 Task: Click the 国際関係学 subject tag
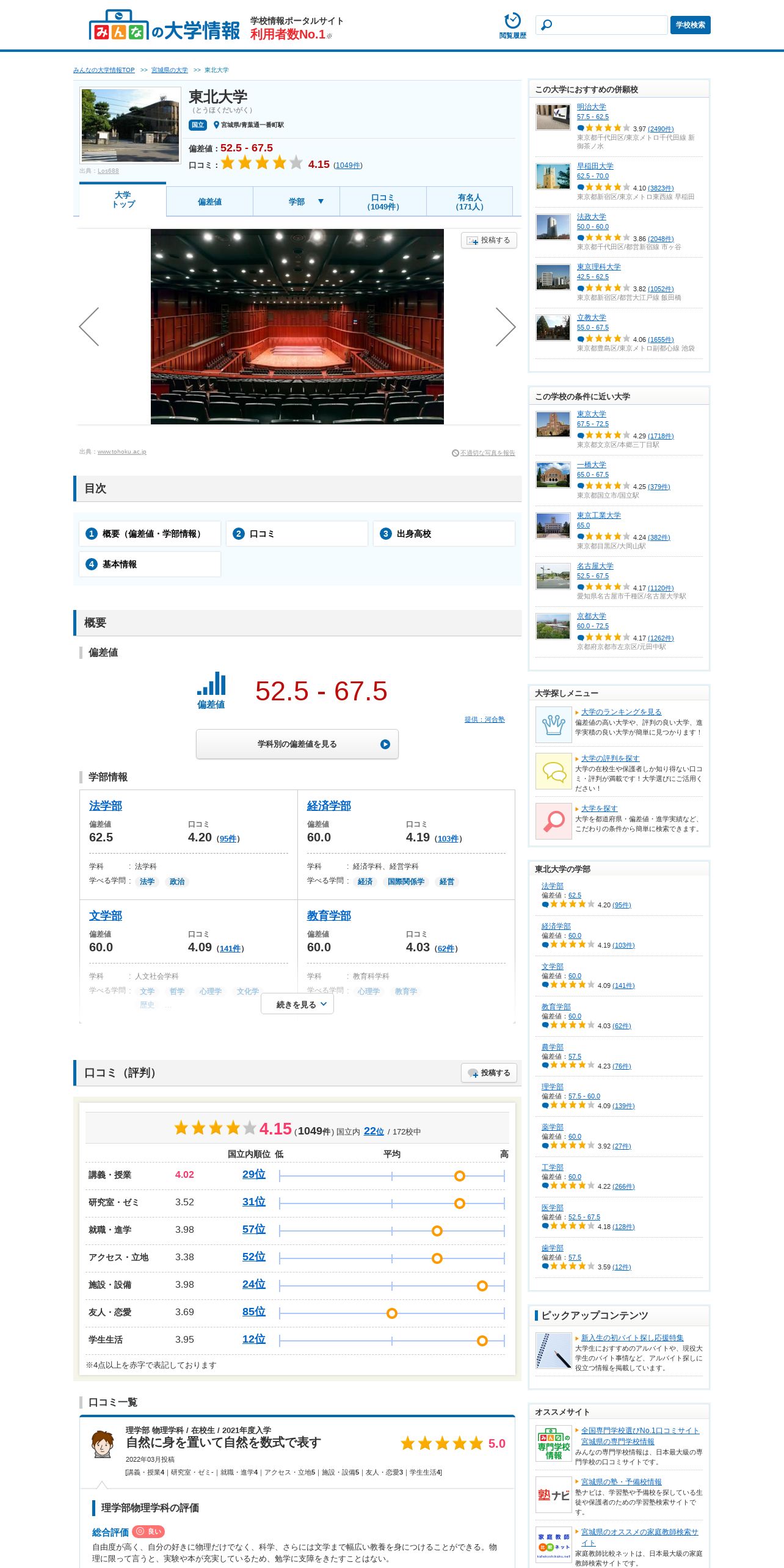(x=406, y=882)
